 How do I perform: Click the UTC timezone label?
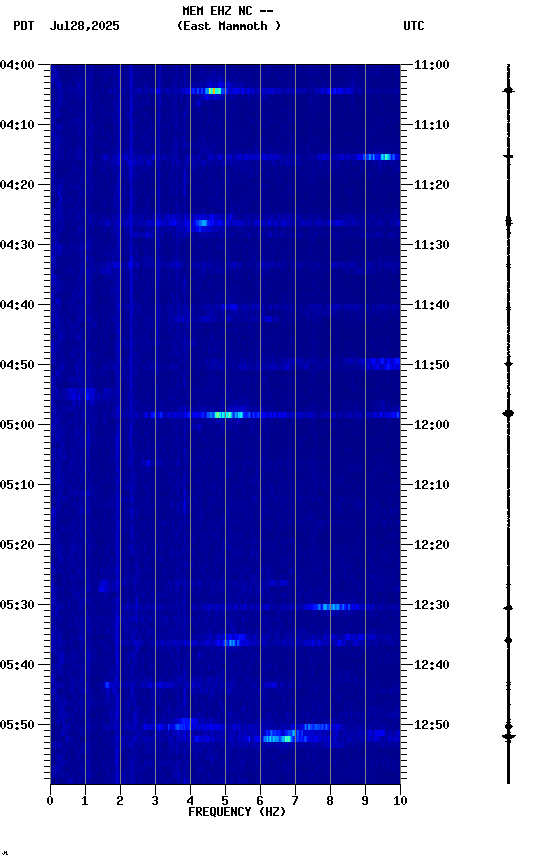(414, 26)
